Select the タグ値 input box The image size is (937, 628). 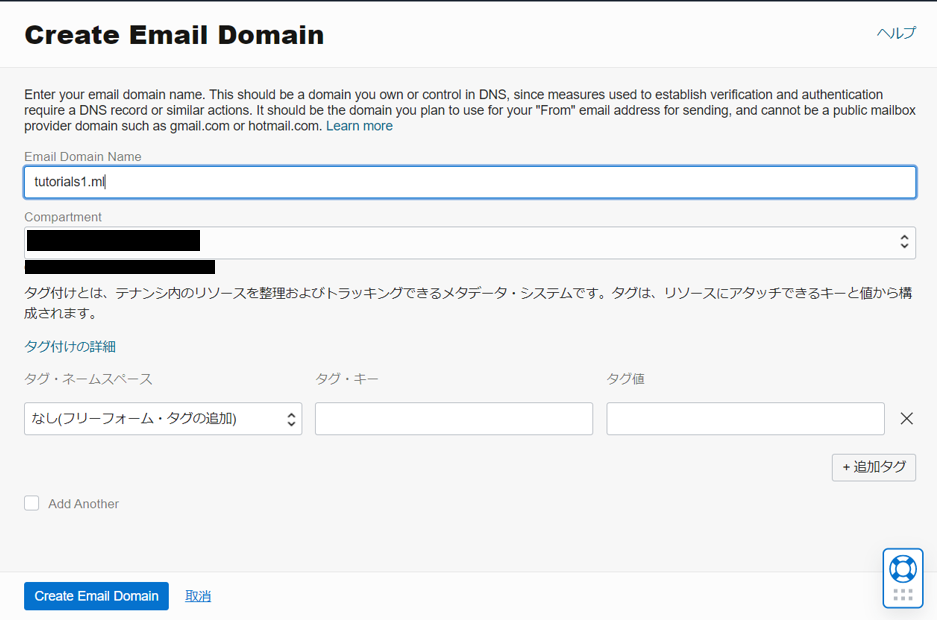pyautogui.click(x=745, y=419)
